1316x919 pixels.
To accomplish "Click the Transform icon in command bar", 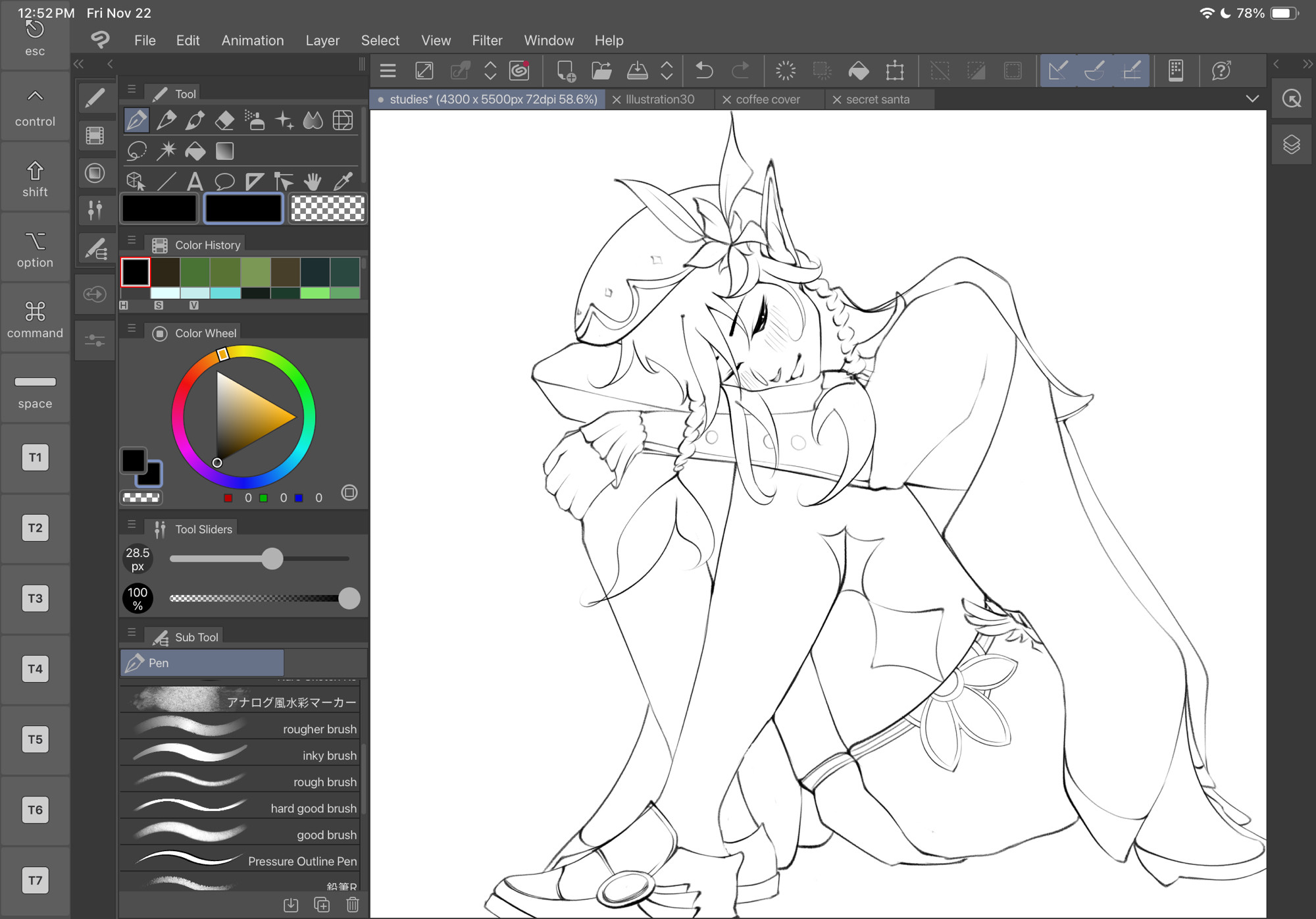I will click(x=895, y=70).
